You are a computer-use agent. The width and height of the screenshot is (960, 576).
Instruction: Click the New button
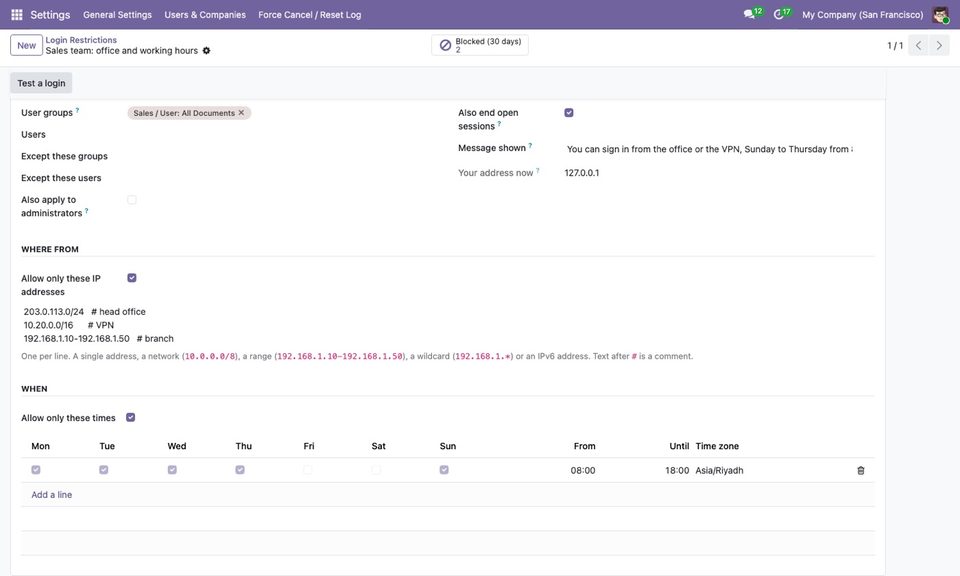26,45
